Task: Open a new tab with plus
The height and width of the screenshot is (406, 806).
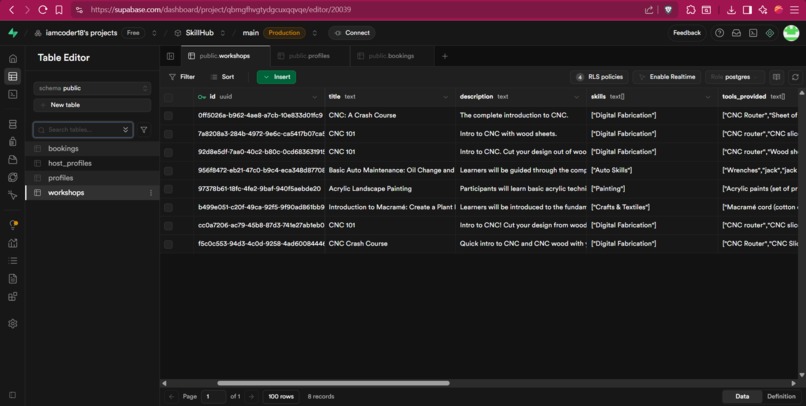Action: [445, 56]
